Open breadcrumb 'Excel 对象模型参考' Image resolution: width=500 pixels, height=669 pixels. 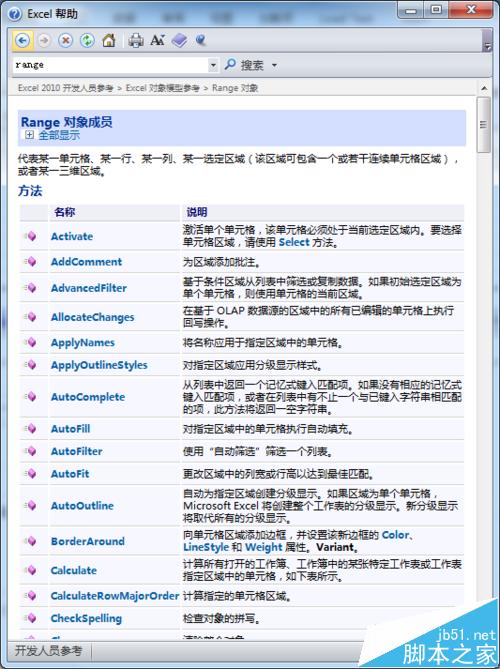[x=163, y=88]
